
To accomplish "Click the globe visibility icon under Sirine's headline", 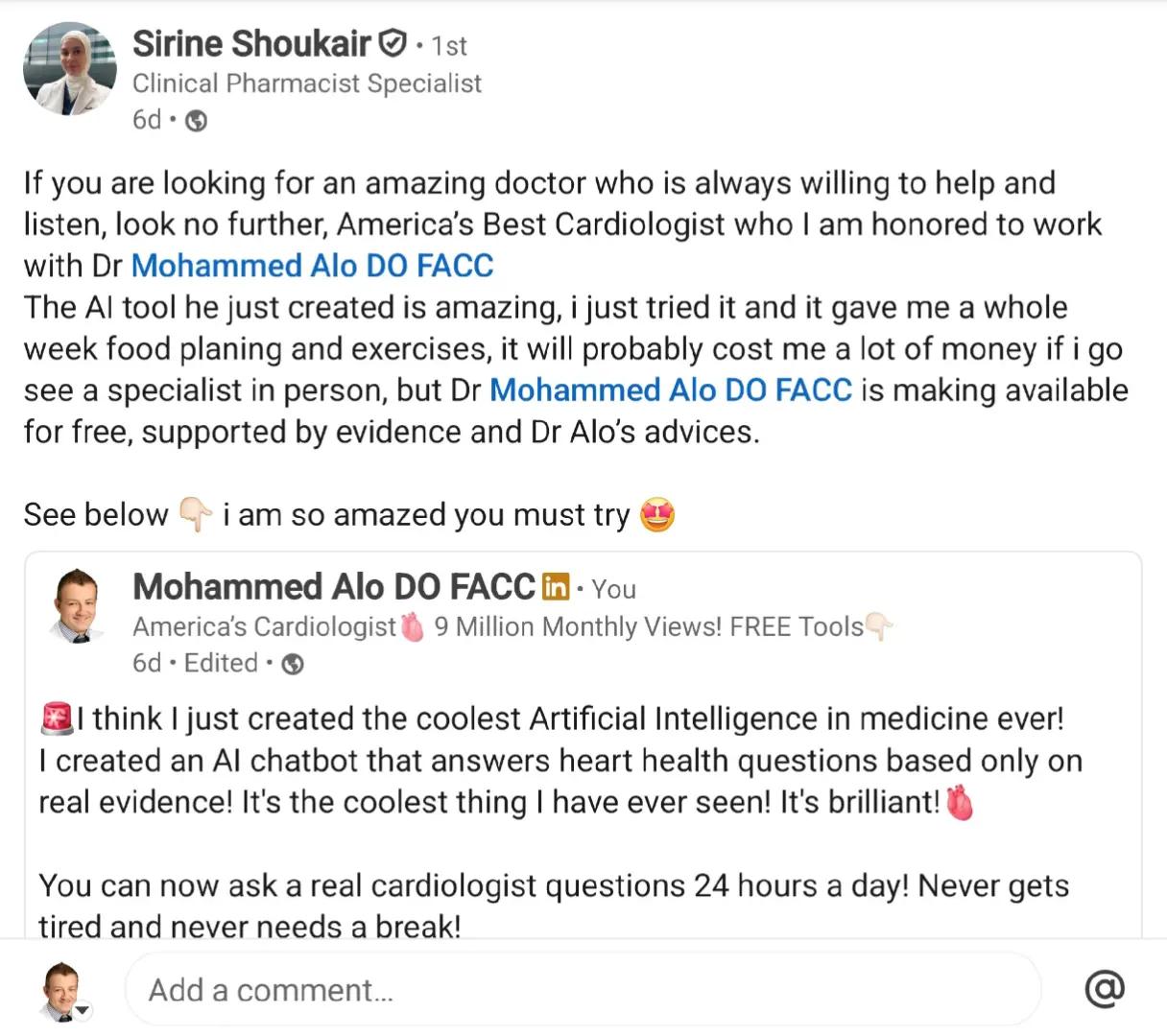I will 196,121.
